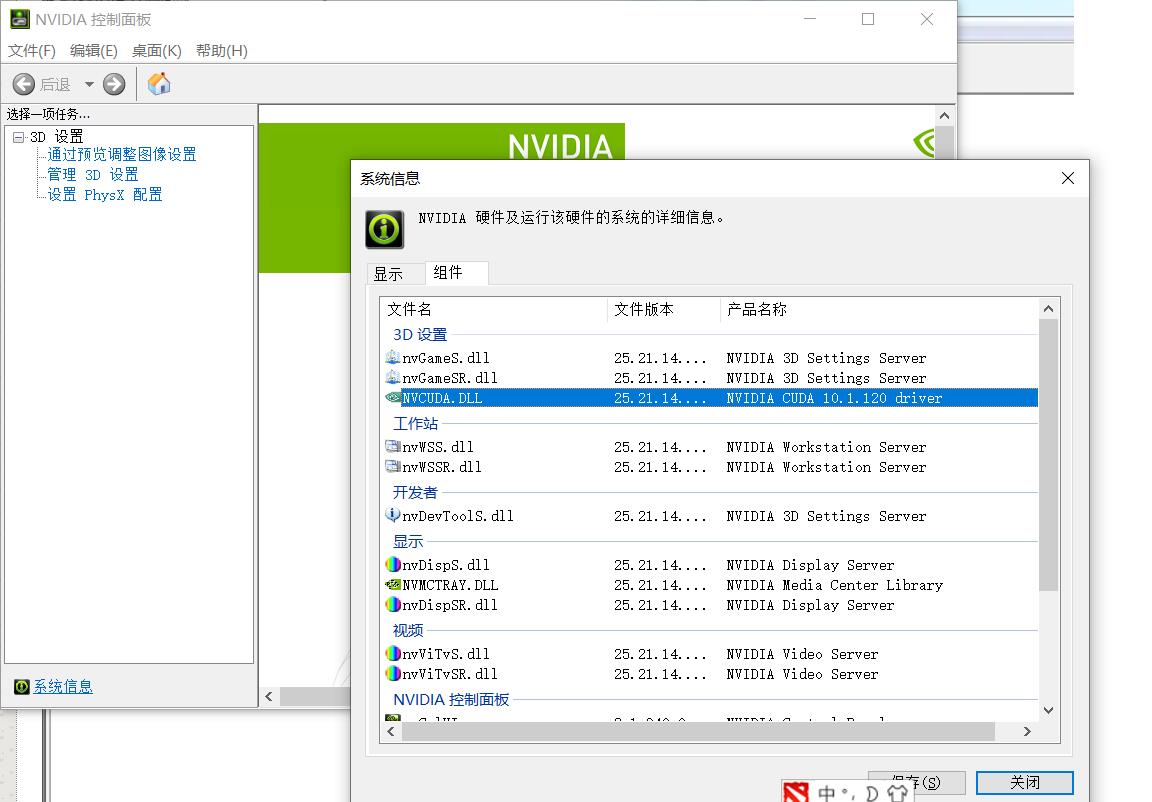Open the Home icon in toolbar

pyautogui.click(x=159, y=84)
